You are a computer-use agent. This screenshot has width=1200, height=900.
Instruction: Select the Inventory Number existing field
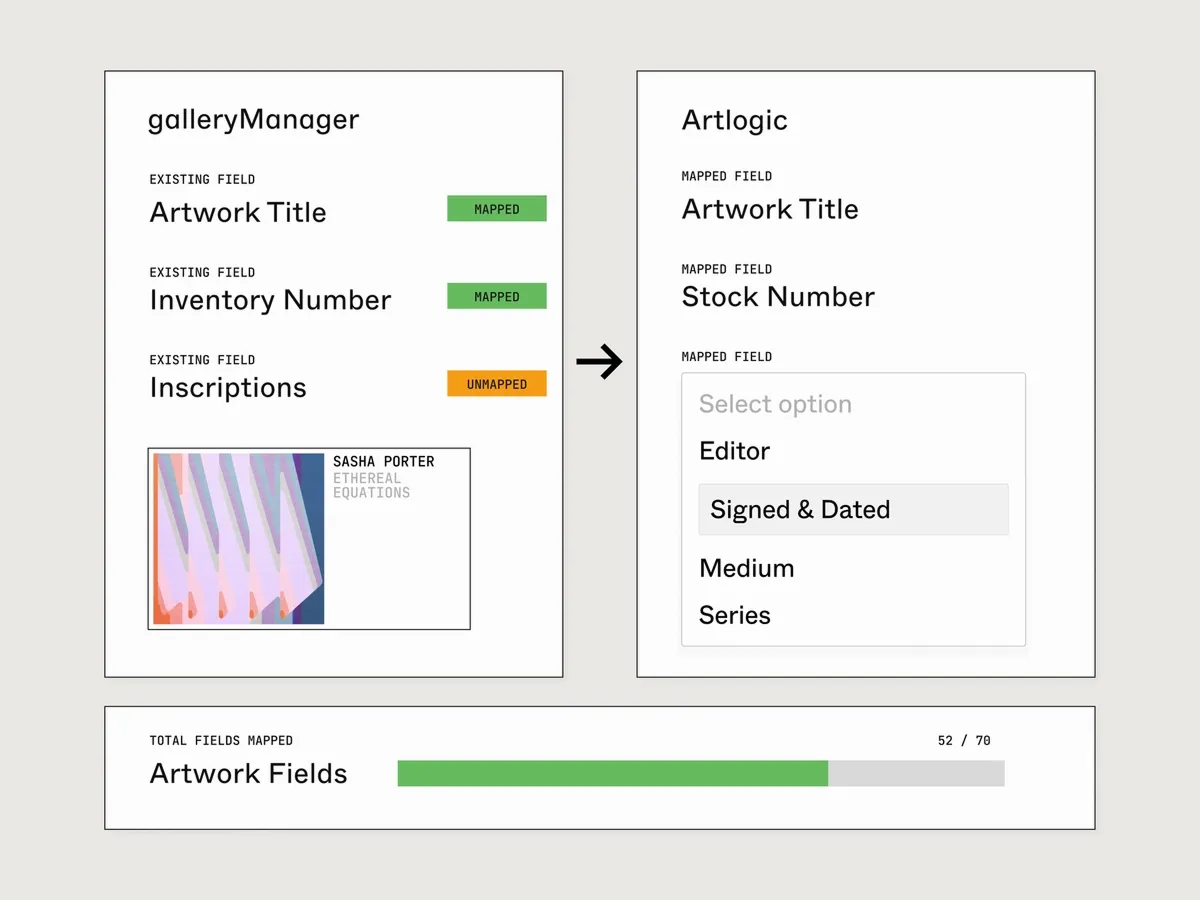click(270, 300)
